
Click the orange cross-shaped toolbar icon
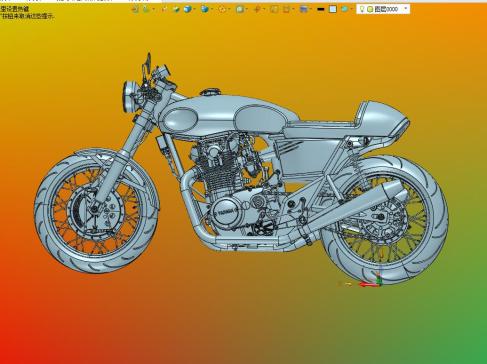tap(257, 9)
